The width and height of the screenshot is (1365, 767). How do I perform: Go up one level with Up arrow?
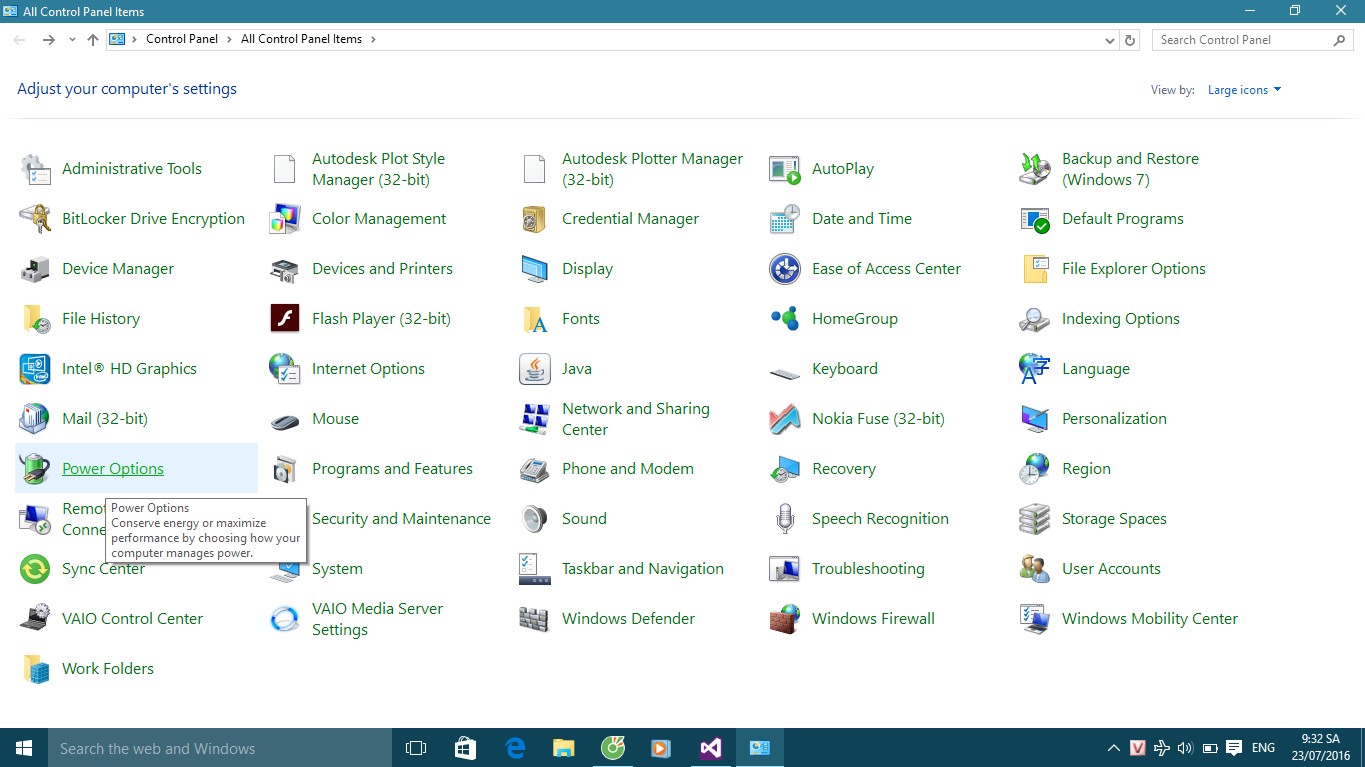click(x=93, y=40)
